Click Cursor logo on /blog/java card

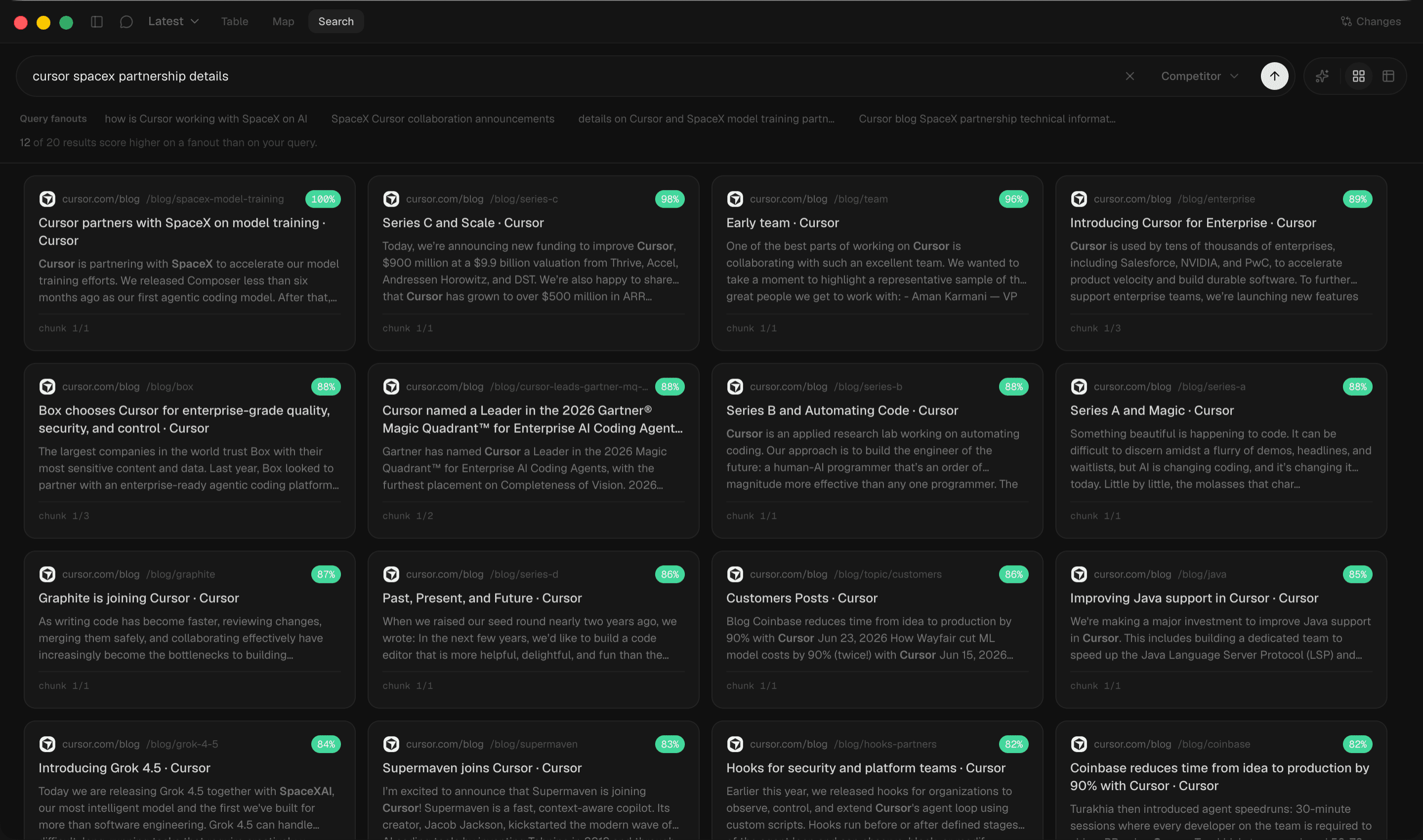[1079, 574]
